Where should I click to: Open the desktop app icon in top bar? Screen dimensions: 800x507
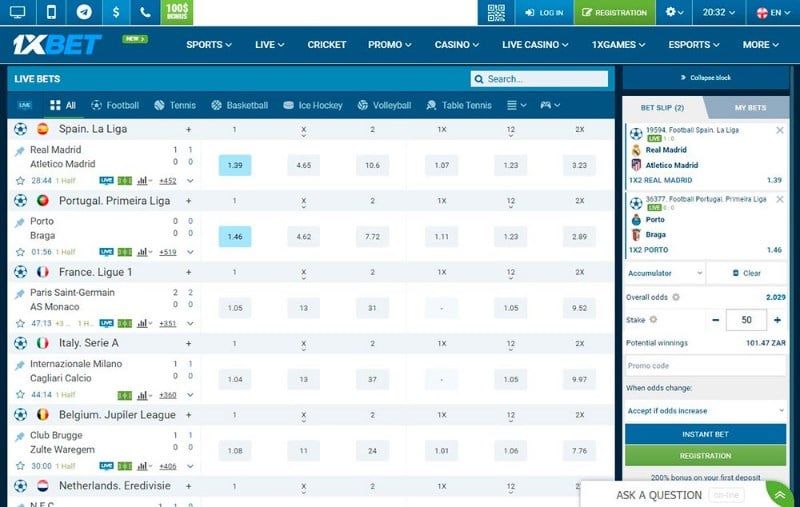18,12
